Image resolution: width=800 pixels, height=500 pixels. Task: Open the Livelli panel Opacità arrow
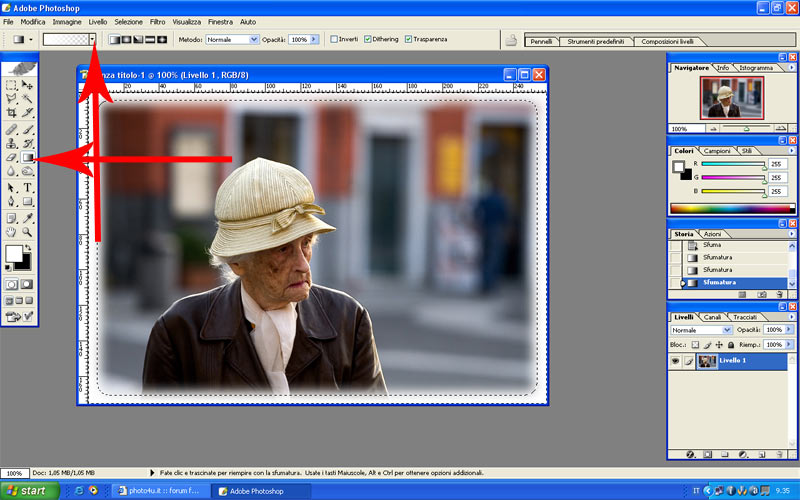click(789, 330)
